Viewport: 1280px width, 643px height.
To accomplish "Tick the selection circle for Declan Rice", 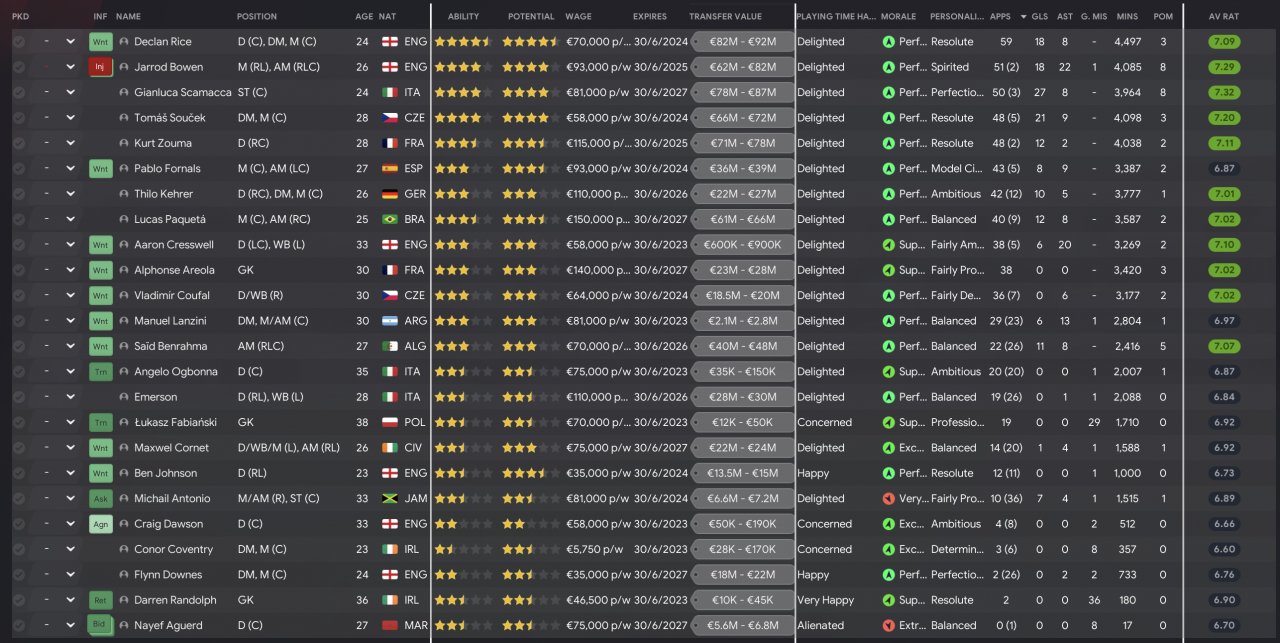I will click(x=19, y=42).
